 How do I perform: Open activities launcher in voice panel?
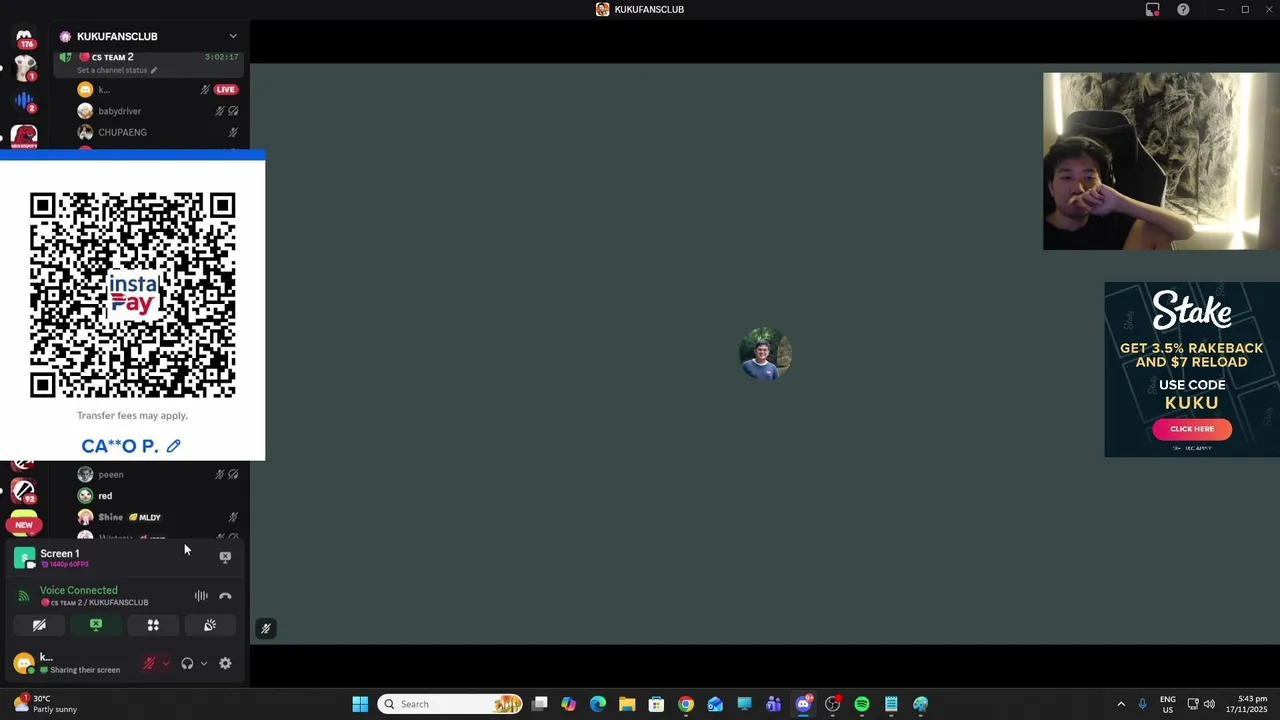click(x=153, y=625)
